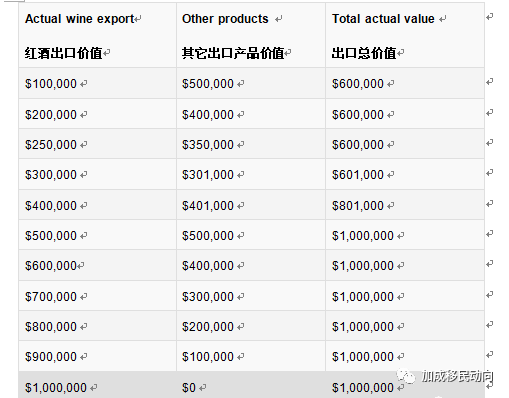Click the Total actual value header
509x398 pixels.
pyautogui.click(x=405, y=35)
